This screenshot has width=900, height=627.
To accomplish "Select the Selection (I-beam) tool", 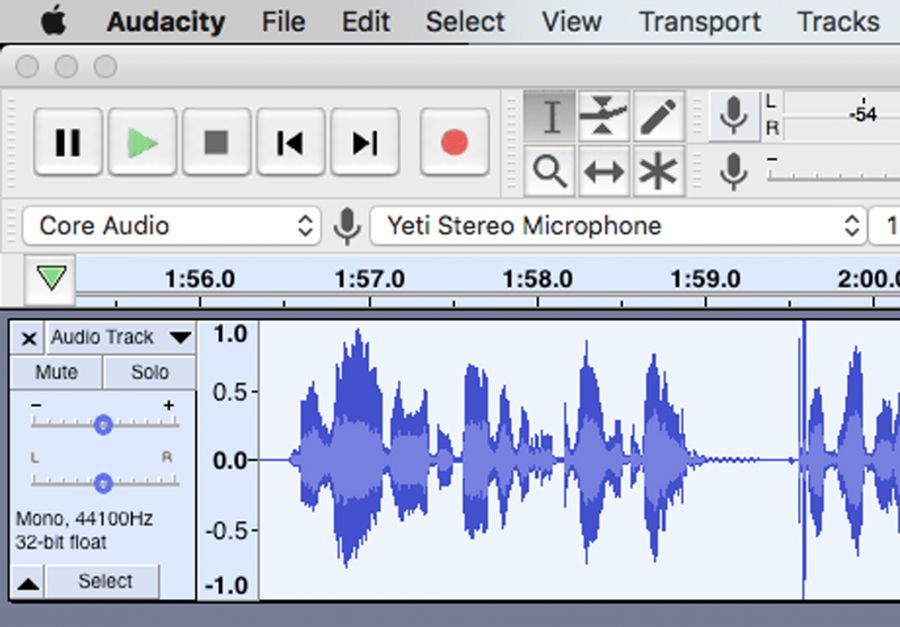I will tap(550, 117).
